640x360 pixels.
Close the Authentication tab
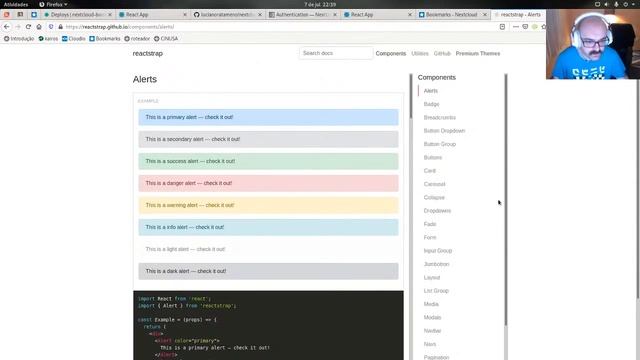pos(335,15)
